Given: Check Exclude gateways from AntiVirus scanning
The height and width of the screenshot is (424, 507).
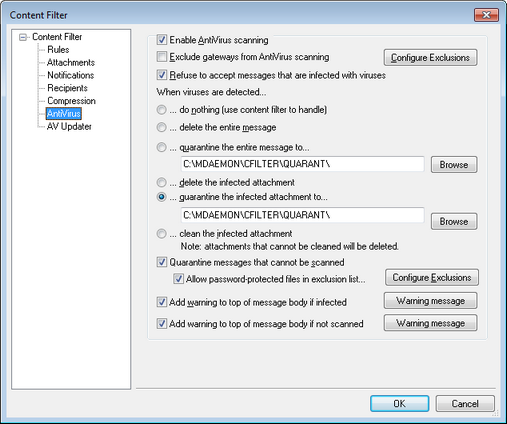Looking at the screenshot, I should [162, 57].
